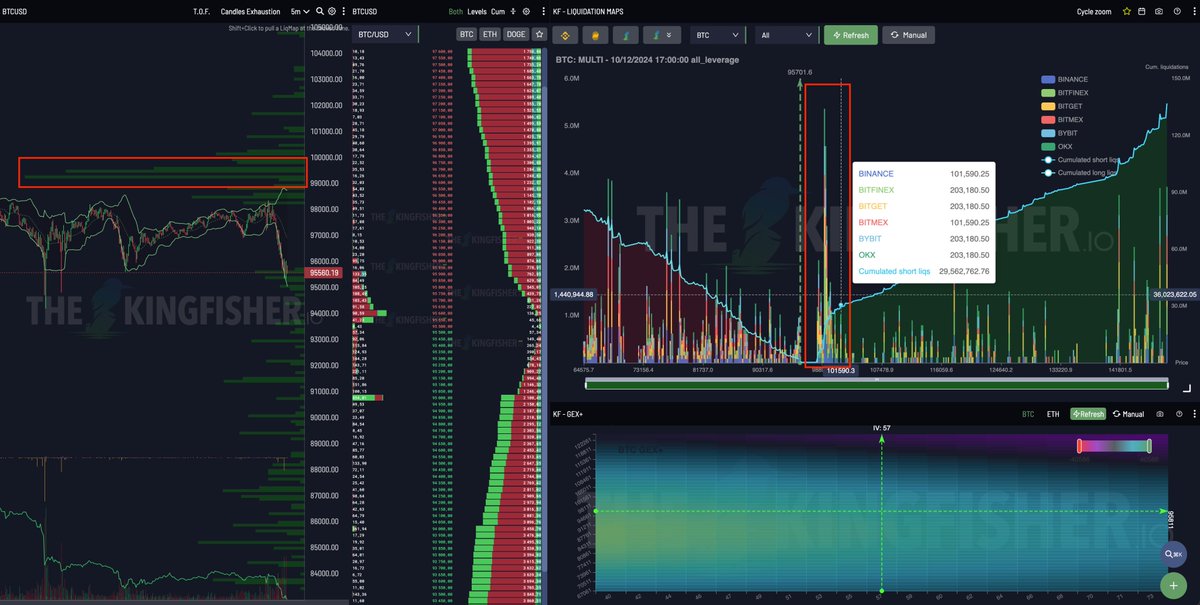This screenshot has height=605, width=1200.
Task: Click the green plus floating button
Action: [1174, 585]
